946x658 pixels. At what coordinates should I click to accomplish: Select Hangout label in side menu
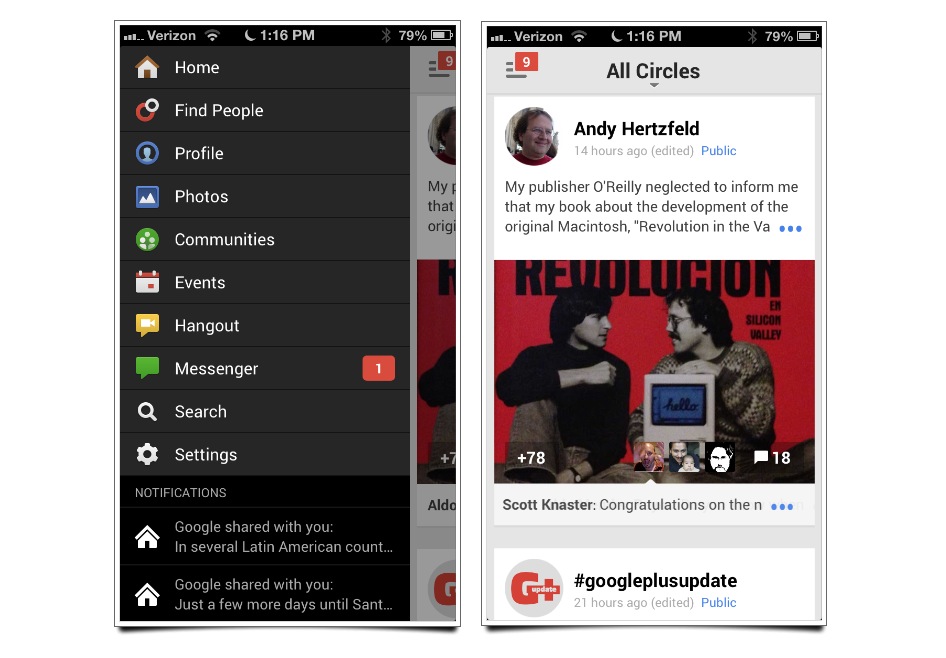coord(207,326)
